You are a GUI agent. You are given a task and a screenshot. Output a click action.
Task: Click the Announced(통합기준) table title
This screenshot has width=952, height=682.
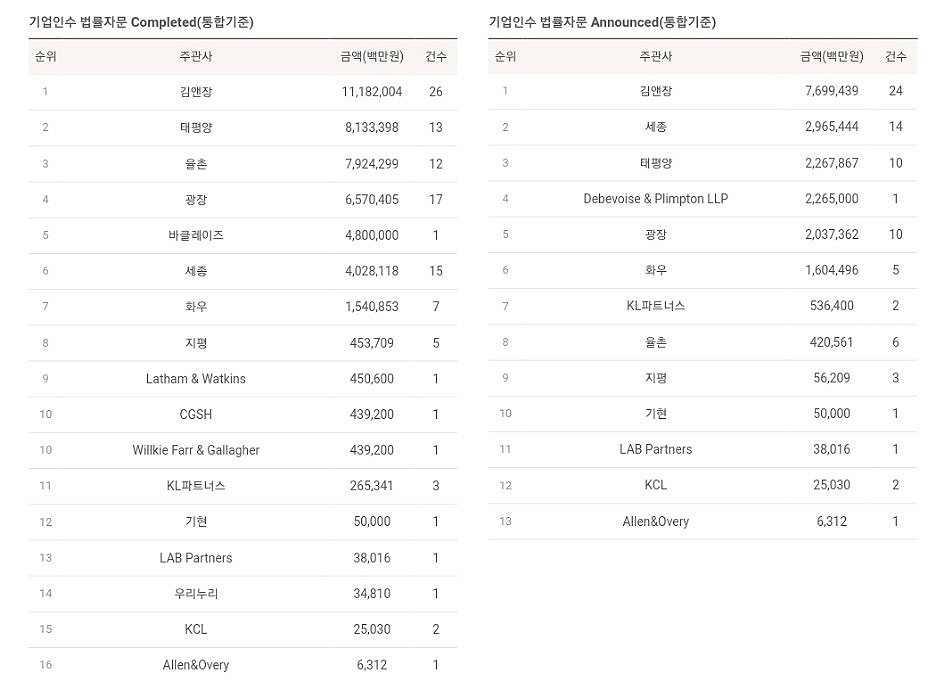(x=602, y=22)
